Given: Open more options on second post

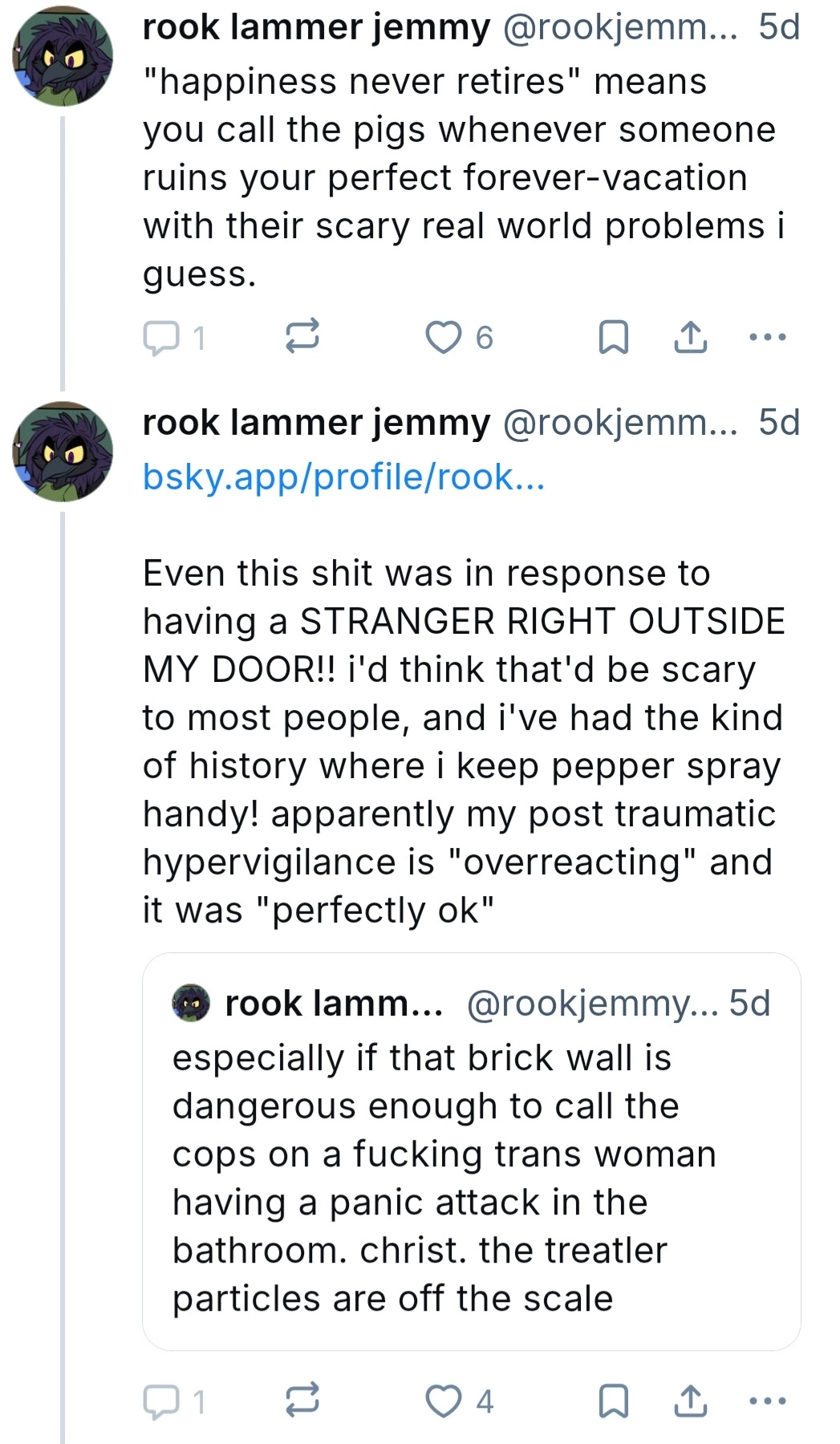Looking at the screenshot, I should pyautogui.click(x=767, y=1402).
